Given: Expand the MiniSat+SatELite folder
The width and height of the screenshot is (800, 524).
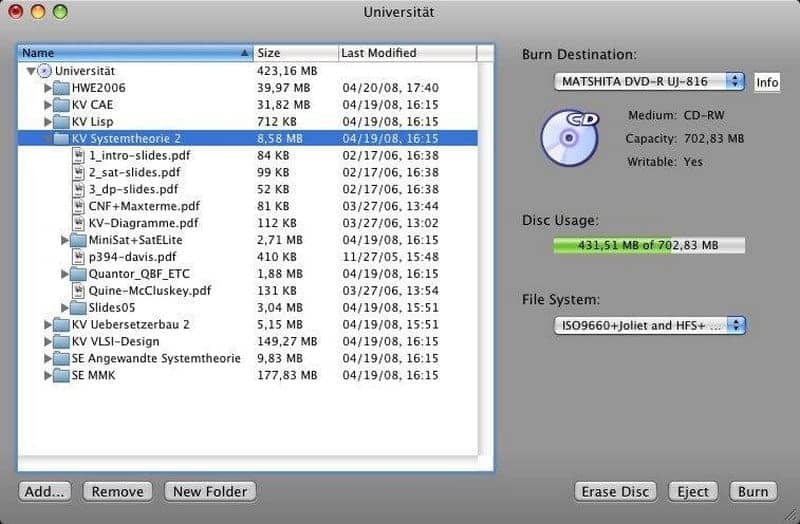Looking at the screenshot, I should click(66, 240).
